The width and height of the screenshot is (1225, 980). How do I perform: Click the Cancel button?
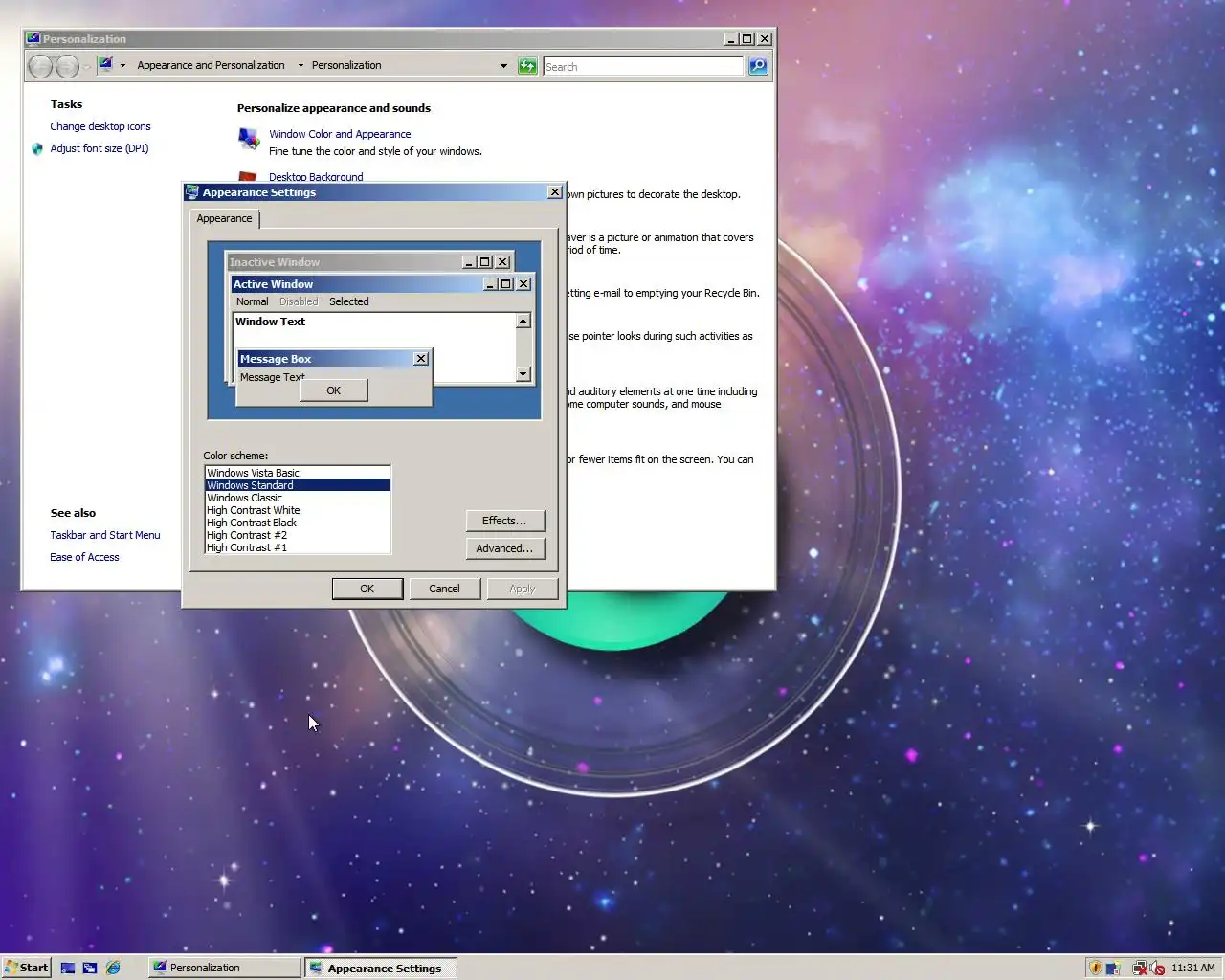(x=444, y=589)
